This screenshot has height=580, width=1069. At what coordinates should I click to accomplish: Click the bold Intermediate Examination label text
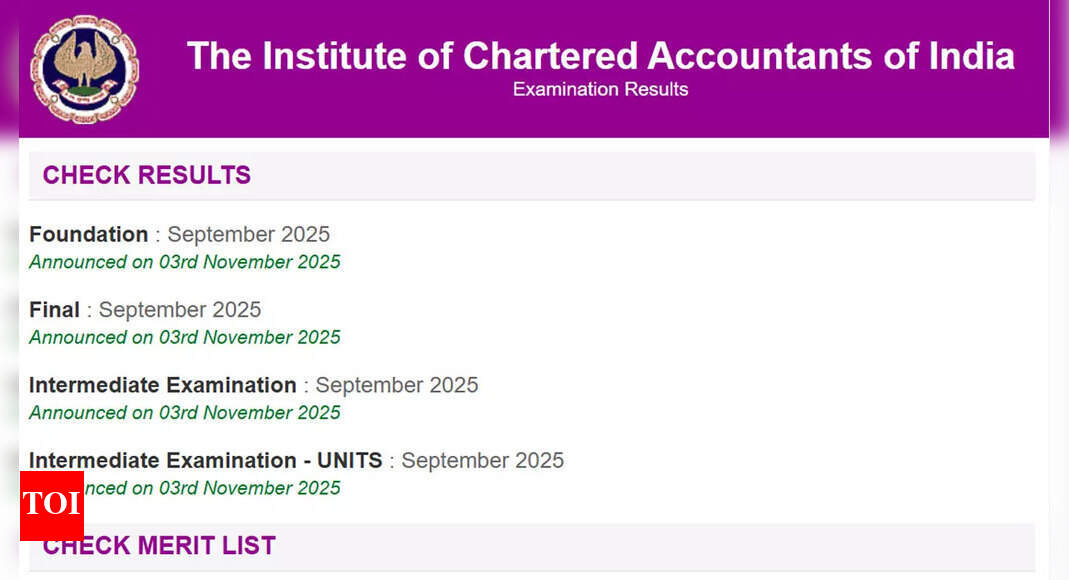(163, 385)
